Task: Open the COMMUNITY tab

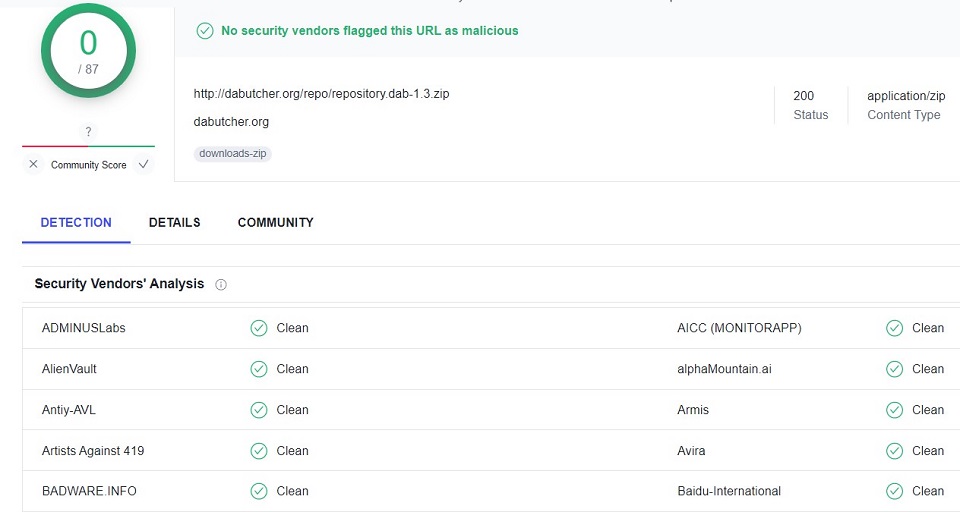Action: 276,222
